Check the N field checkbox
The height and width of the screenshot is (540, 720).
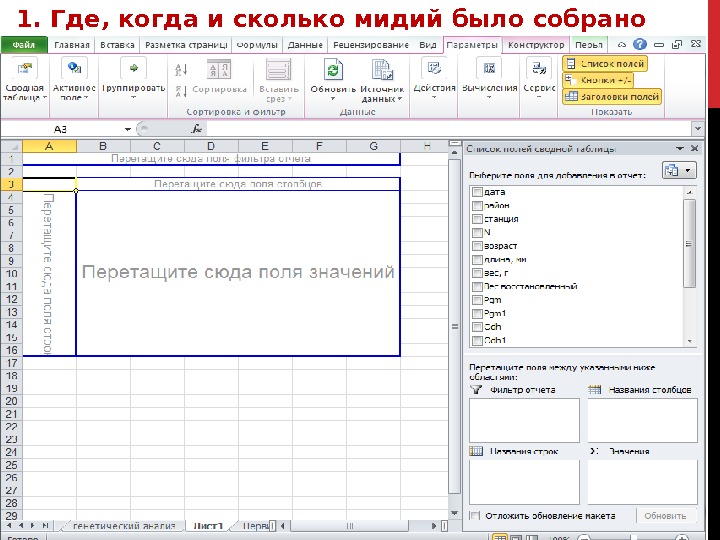point(477,232)
